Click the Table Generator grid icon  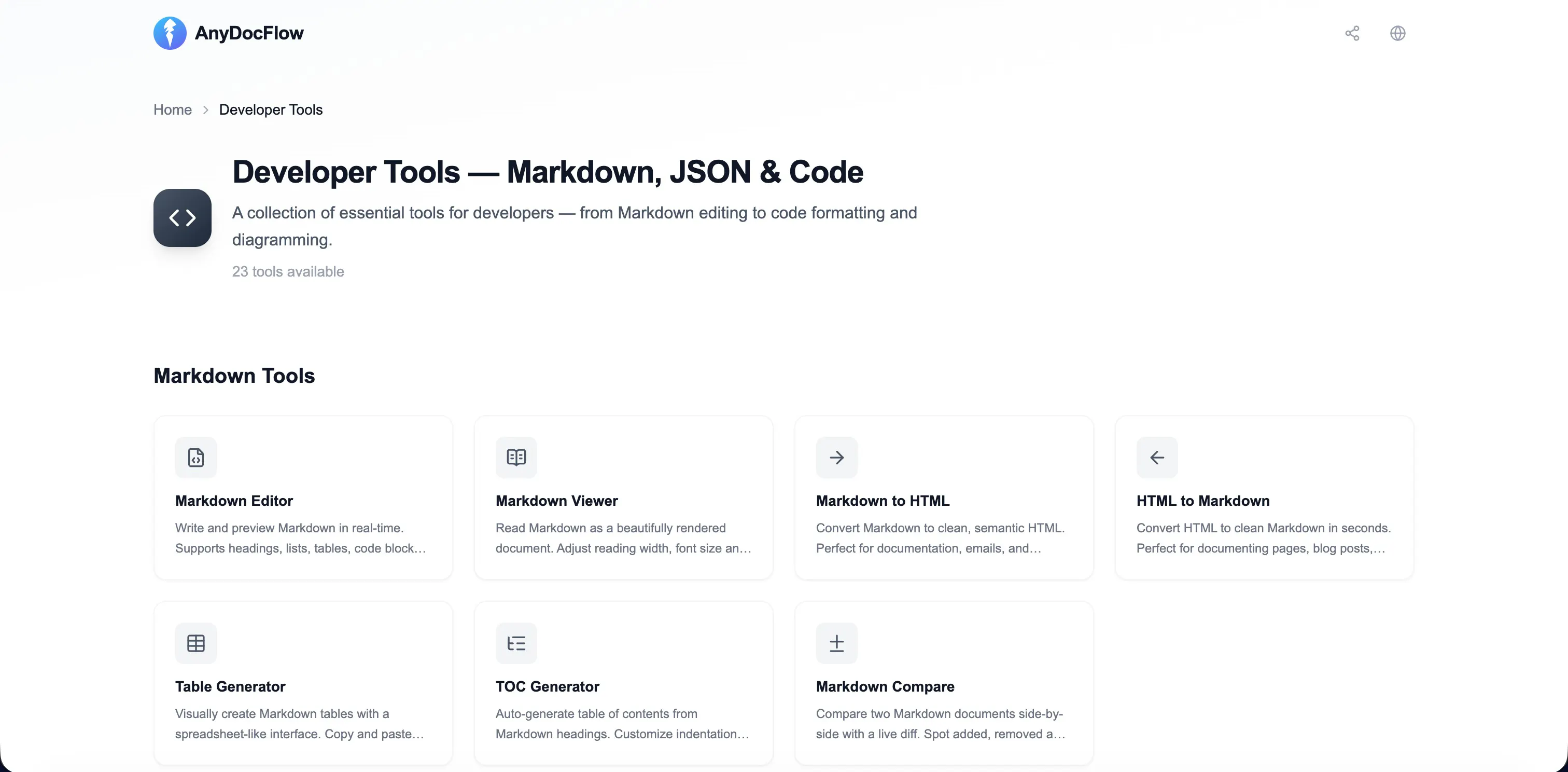click(x=196, y=643)
